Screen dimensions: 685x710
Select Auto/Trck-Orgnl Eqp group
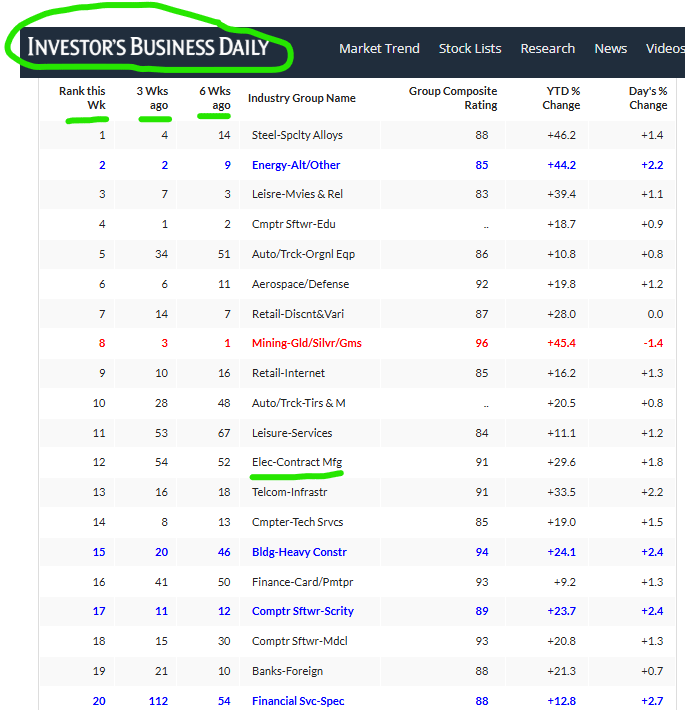point(303,254)
